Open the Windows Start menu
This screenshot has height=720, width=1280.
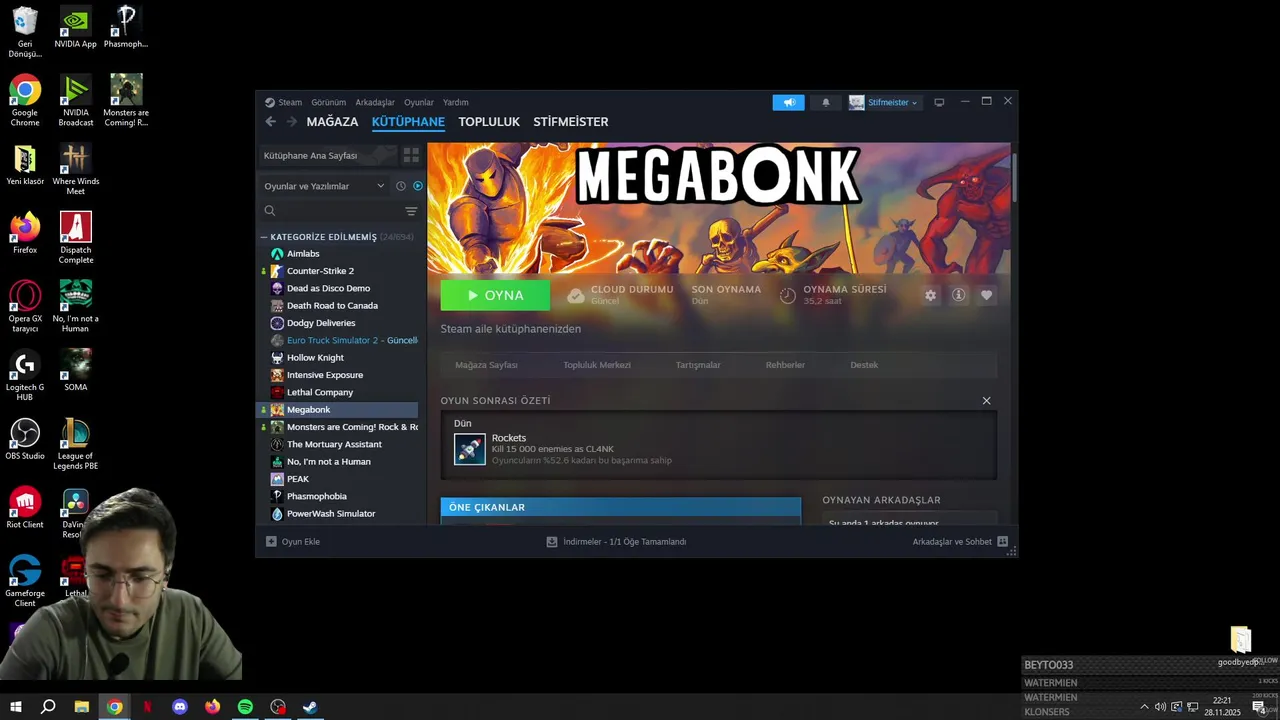click(15, 707)
